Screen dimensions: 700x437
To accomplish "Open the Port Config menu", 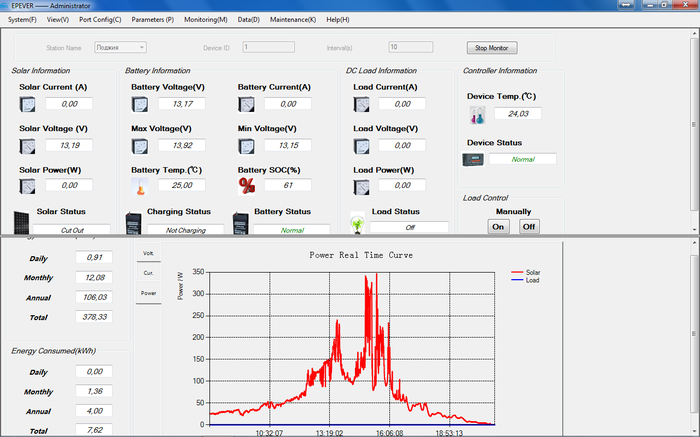I will (100, 19).
